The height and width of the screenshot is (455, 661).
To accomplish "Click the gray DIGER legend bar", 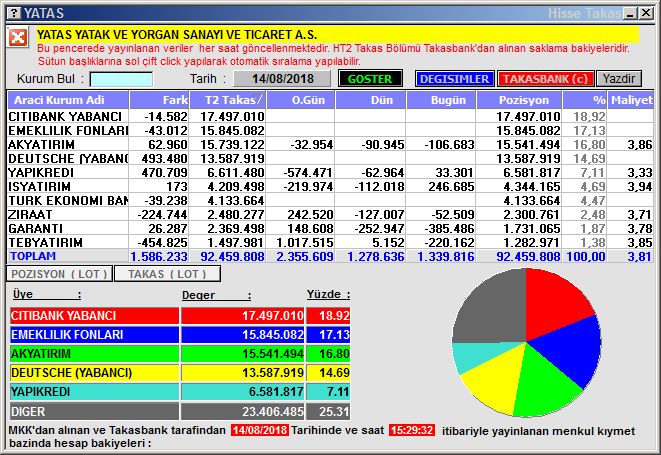I will coord(94,411).
